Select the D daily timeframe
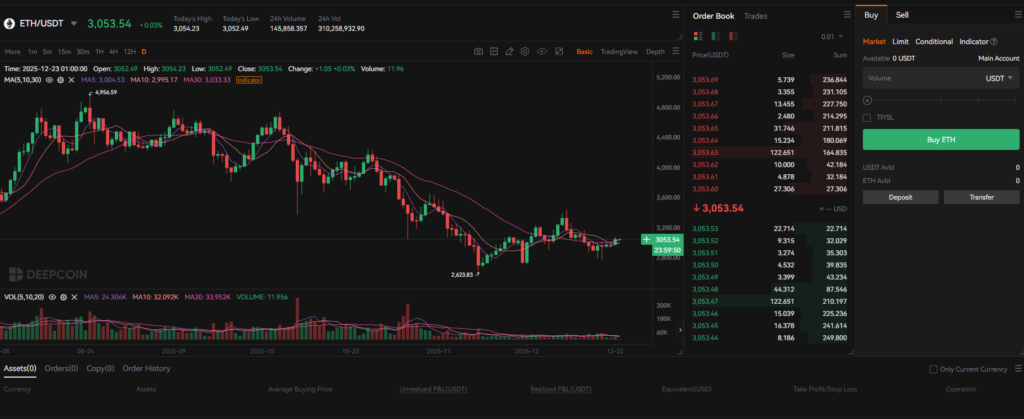Screen dimensions: 1024x419 tap(144, 52)
